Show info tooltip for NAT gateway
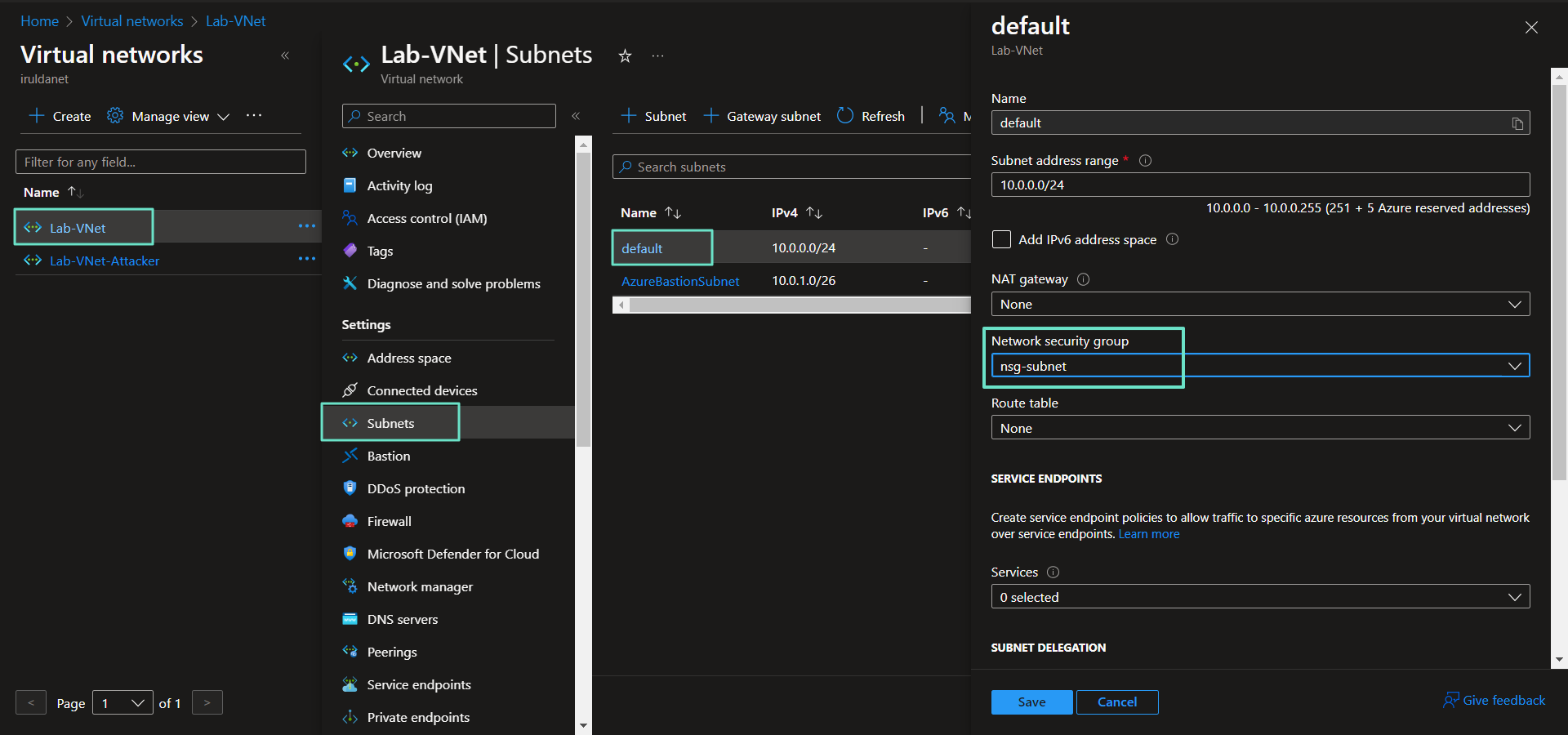This screenshot has height=735, width=1568. click(1083, 279)
